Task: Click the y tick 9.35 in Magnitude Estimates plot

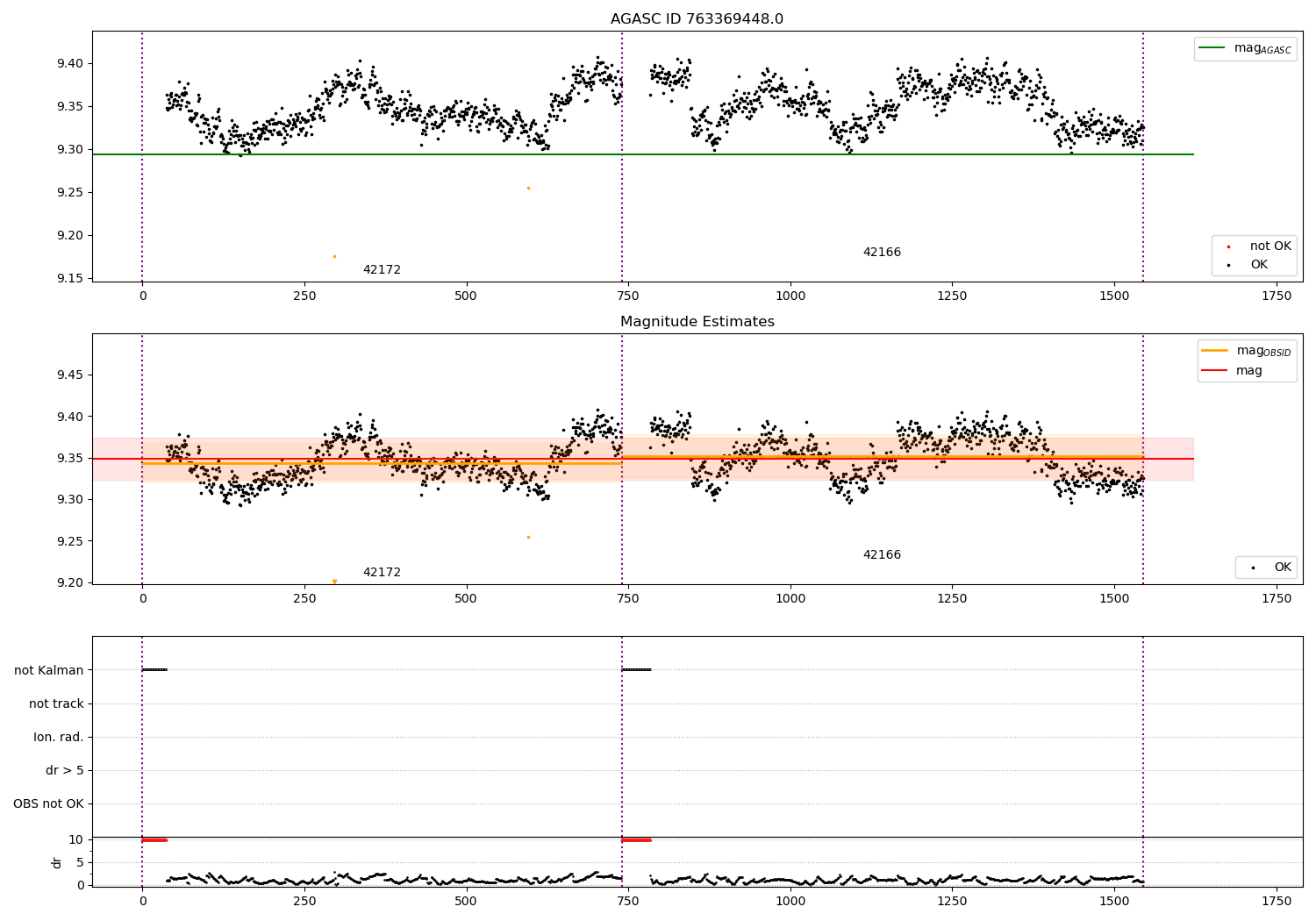Action: pyautogui.click(x=70, y=458)
